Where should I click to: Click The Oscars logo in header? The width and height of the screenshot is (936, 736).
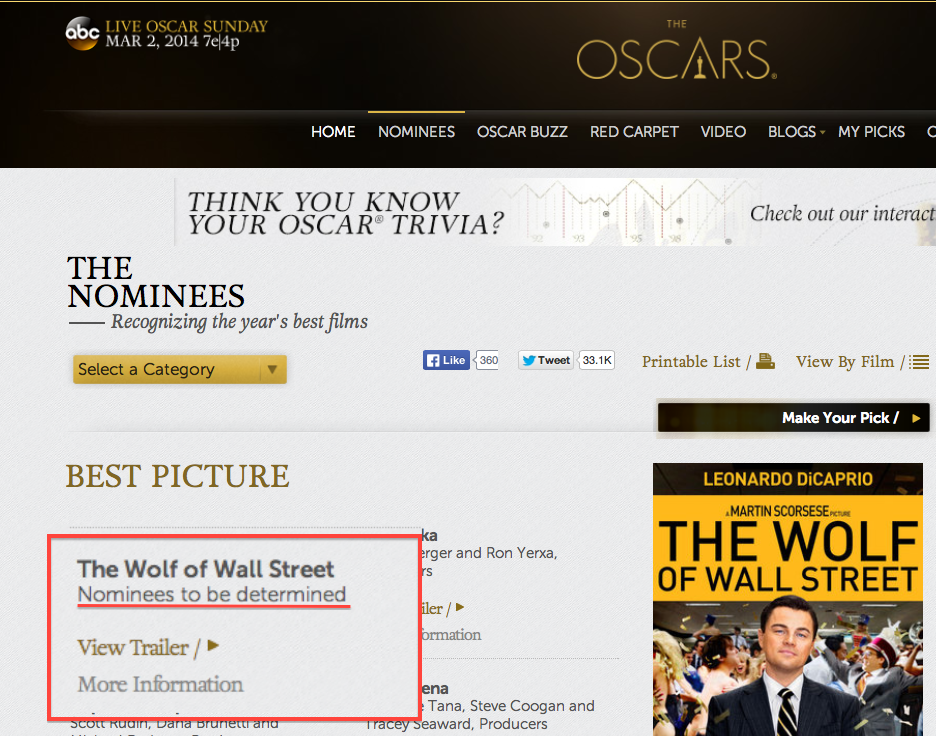[676, 51]
